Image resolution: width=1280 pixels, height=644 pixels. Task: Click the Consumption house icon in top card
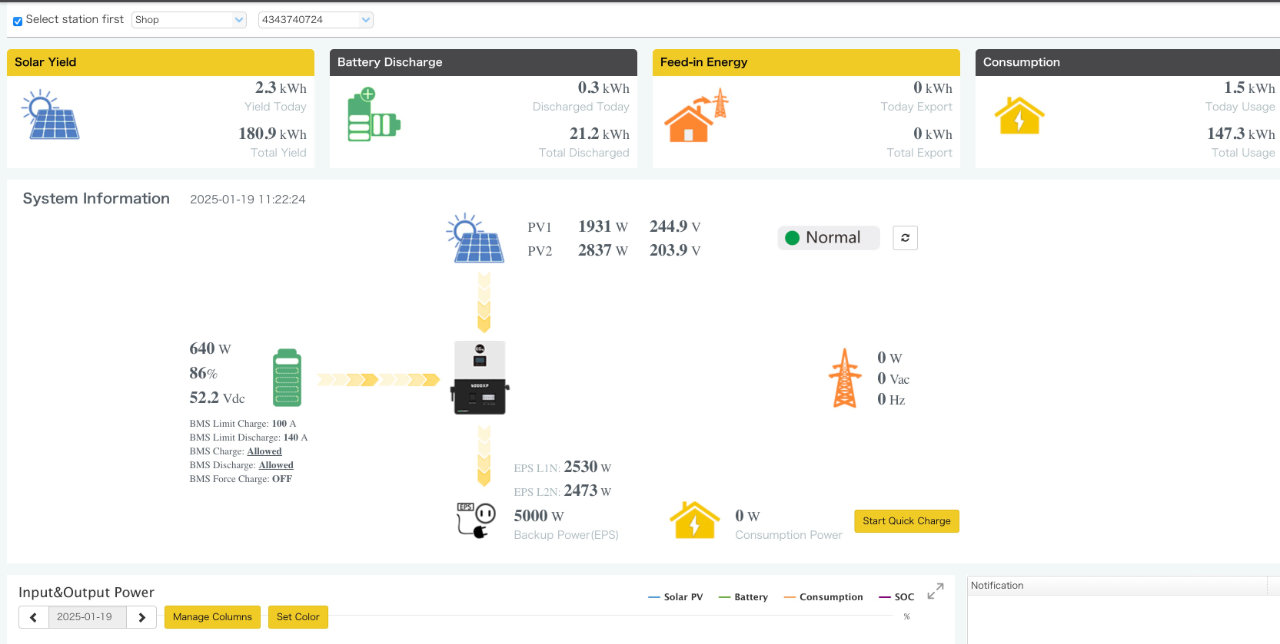(x=1019, y=117)
